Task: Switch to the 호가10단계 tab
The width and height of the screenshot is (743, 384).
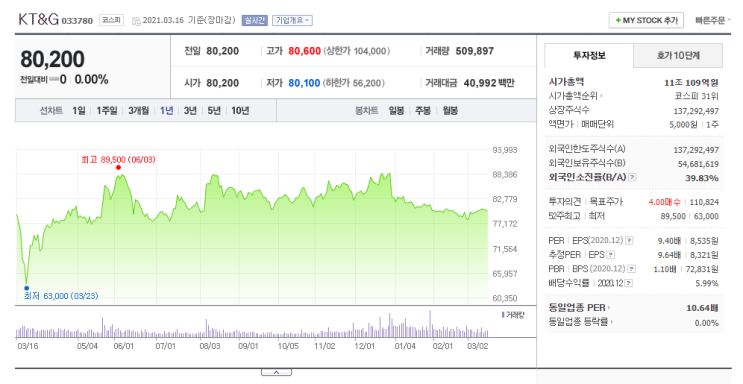Action: 678,55
